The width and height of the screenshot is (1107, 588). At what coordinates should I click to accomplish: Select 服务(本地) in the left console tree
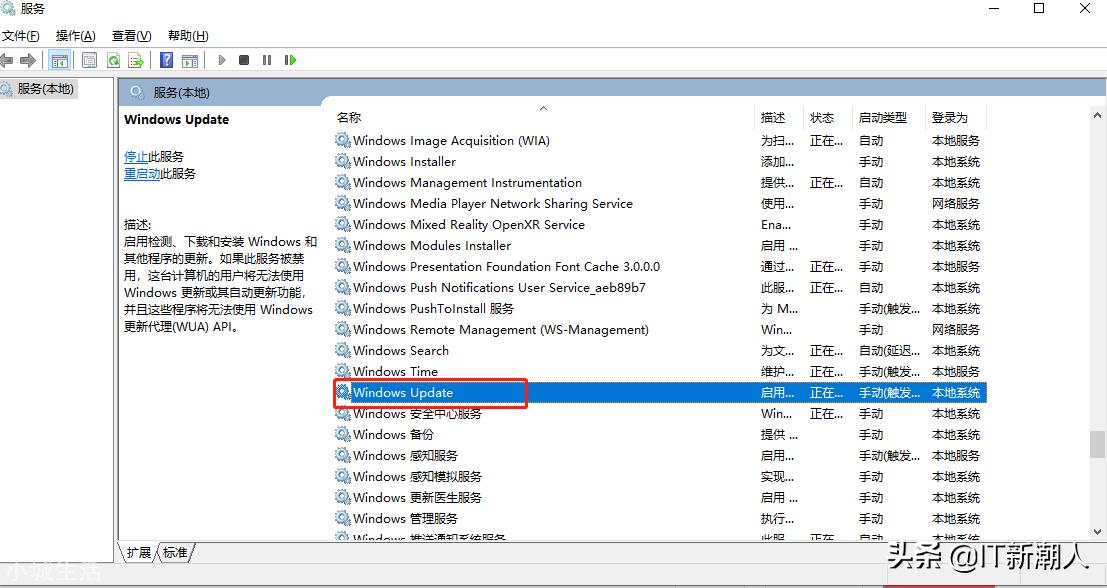point(45,89)
